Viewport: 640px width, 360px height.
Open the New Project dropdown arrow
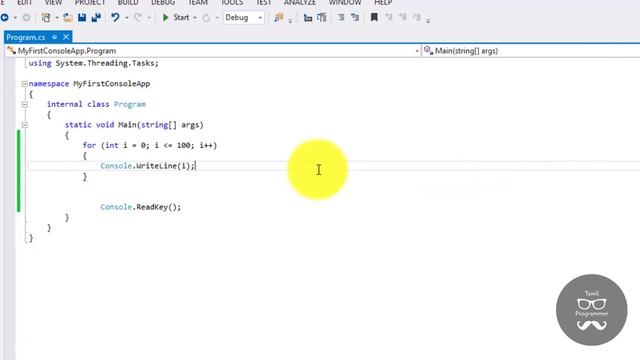(x=57, y=18)
